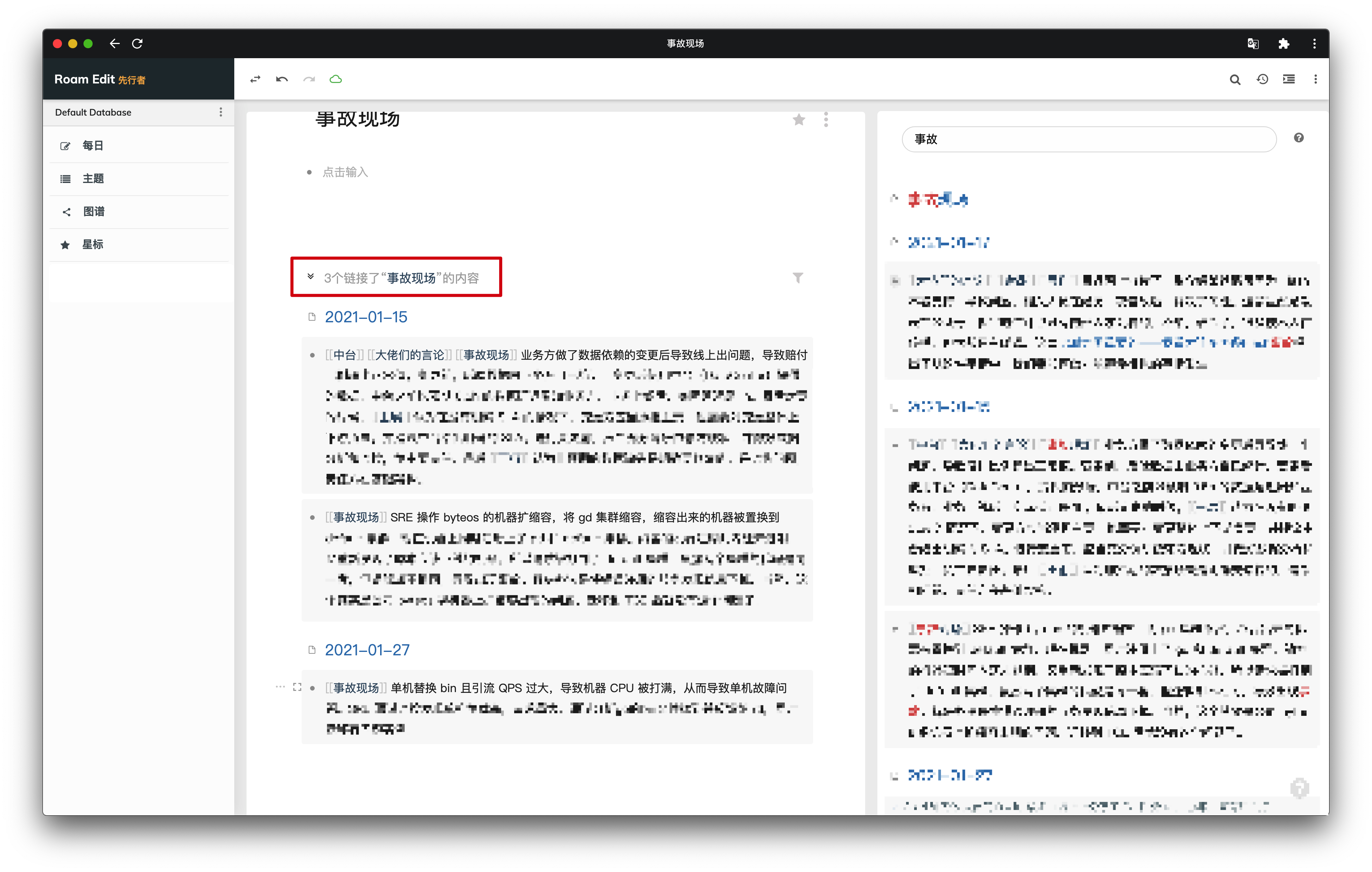Toggle the right sidebar panel icon

click(1289, 80)
